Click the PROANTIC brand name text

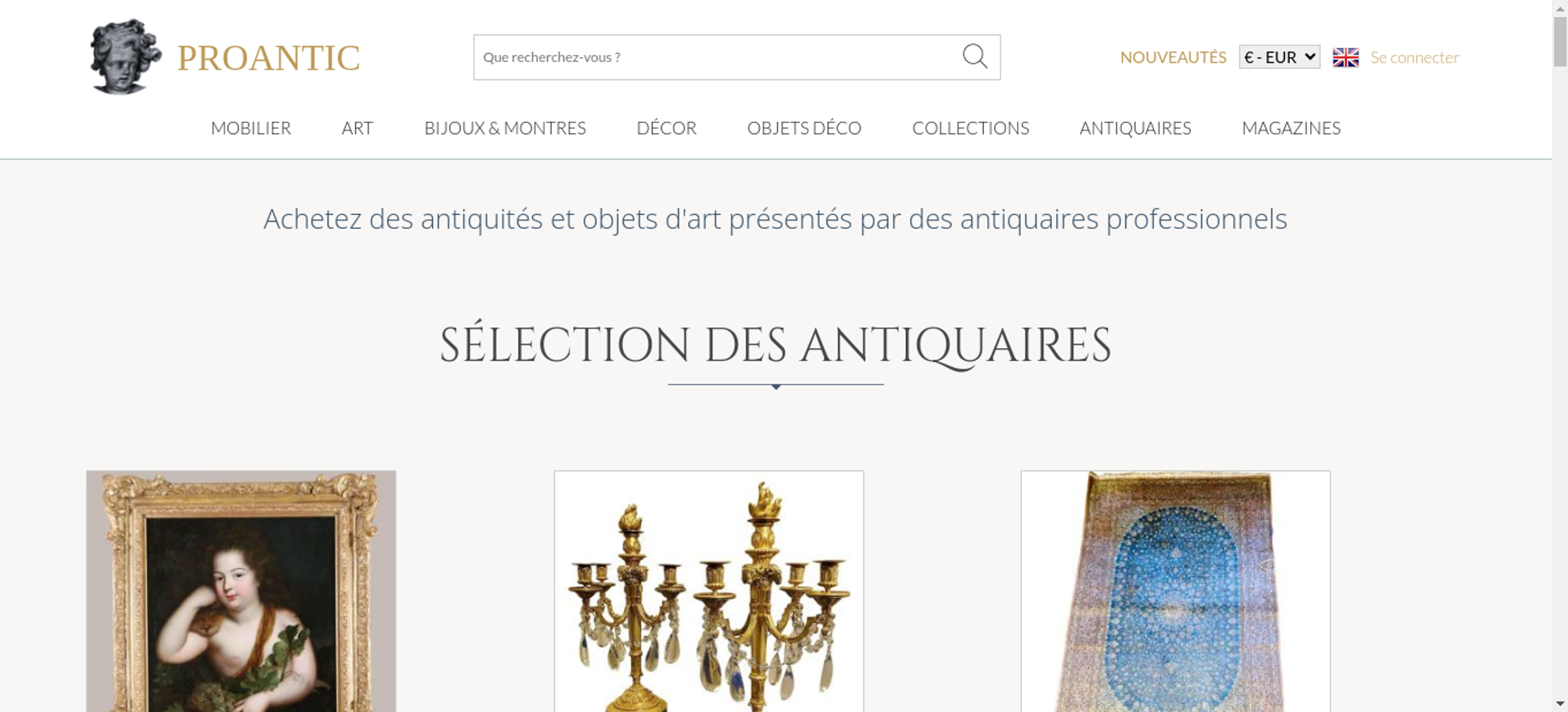[x=268, y=58]
